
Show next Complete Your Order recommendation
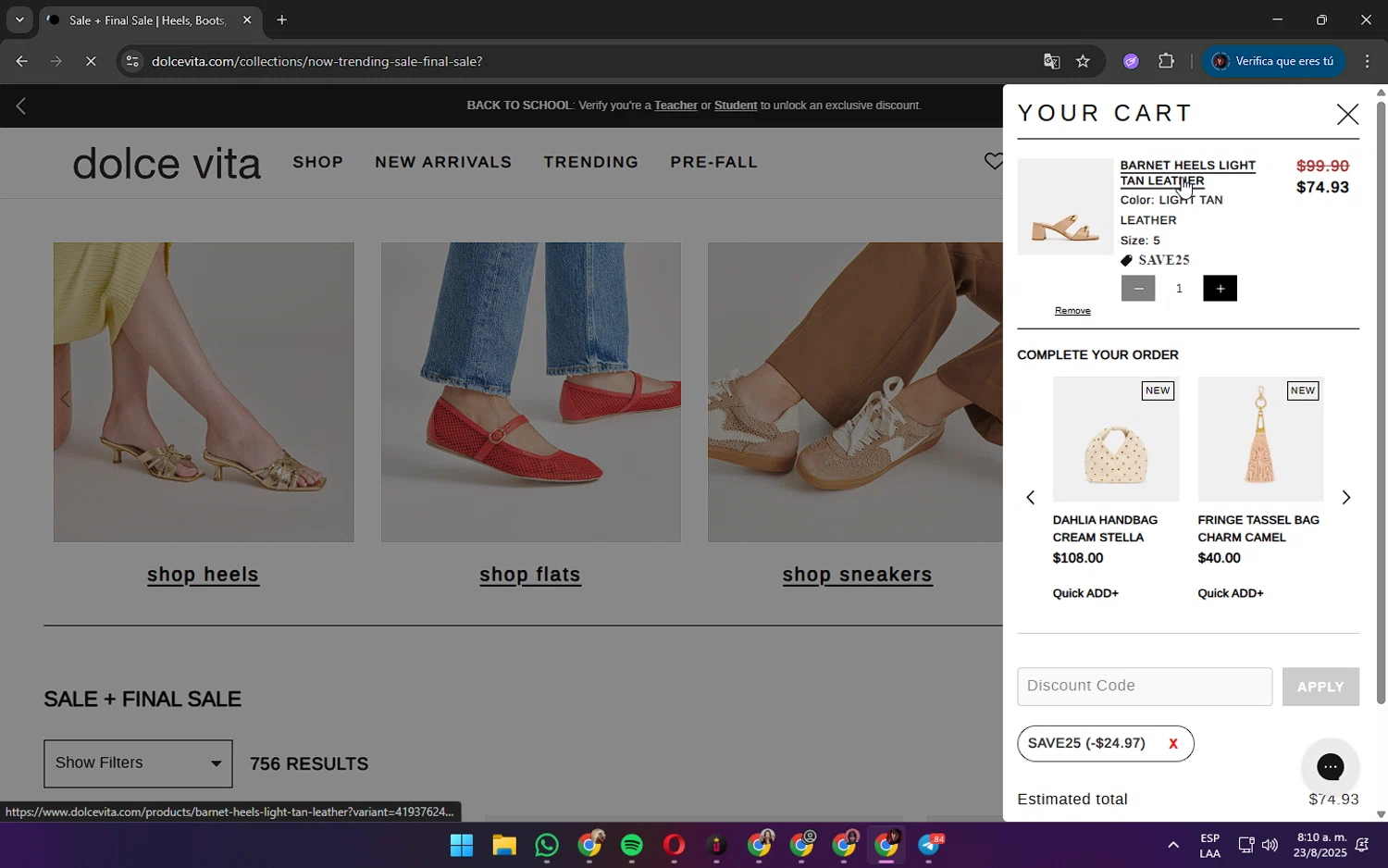[x=1345, y=498]
